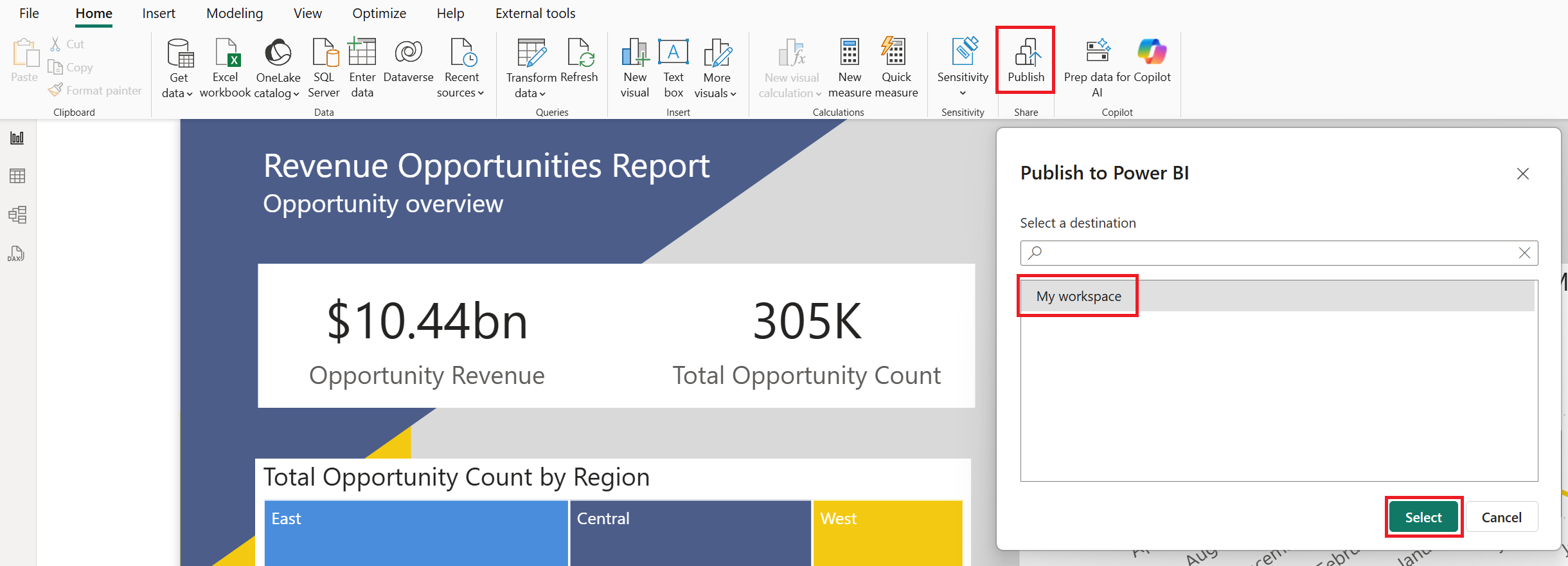Click the green Select button
Viewport: 1568px width, 566px height.
pyautogui.click(x=1423, y=517)
